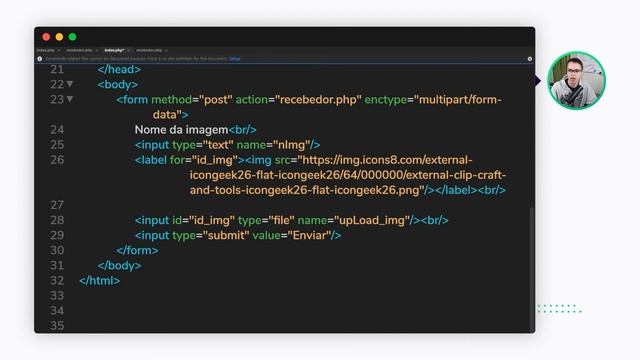Click the closing </label> tag on line 26
The image size is (640, 360).
point(456,190)
